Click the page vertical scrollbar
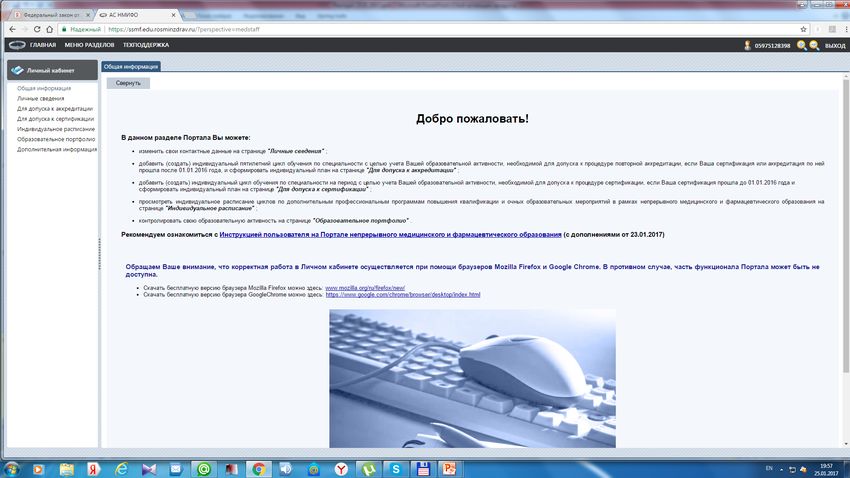The height and width of the screenshot is (478, 850). (846, 227)
